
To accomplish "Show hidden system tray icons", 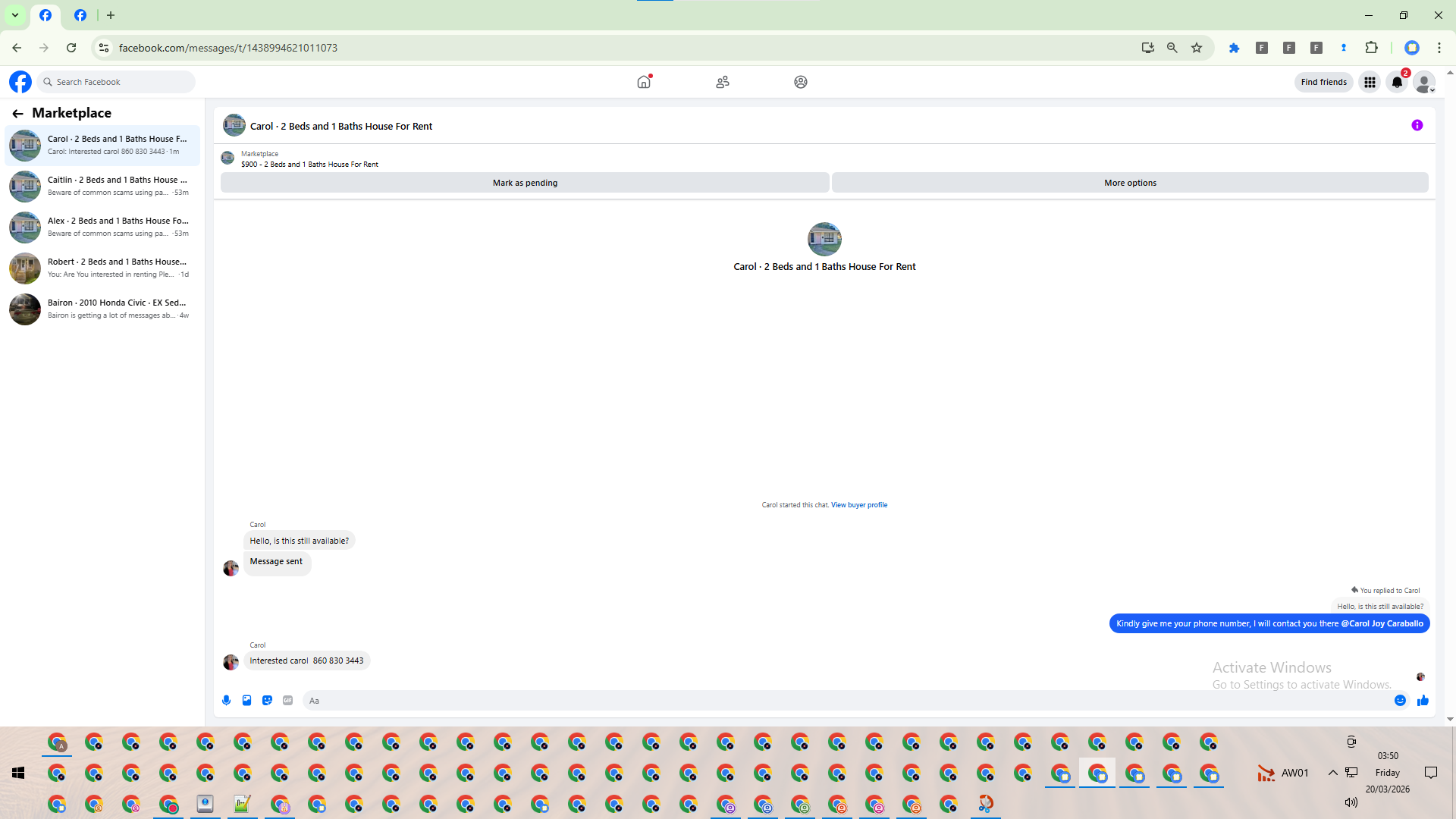I will [x=1332, y=773].
